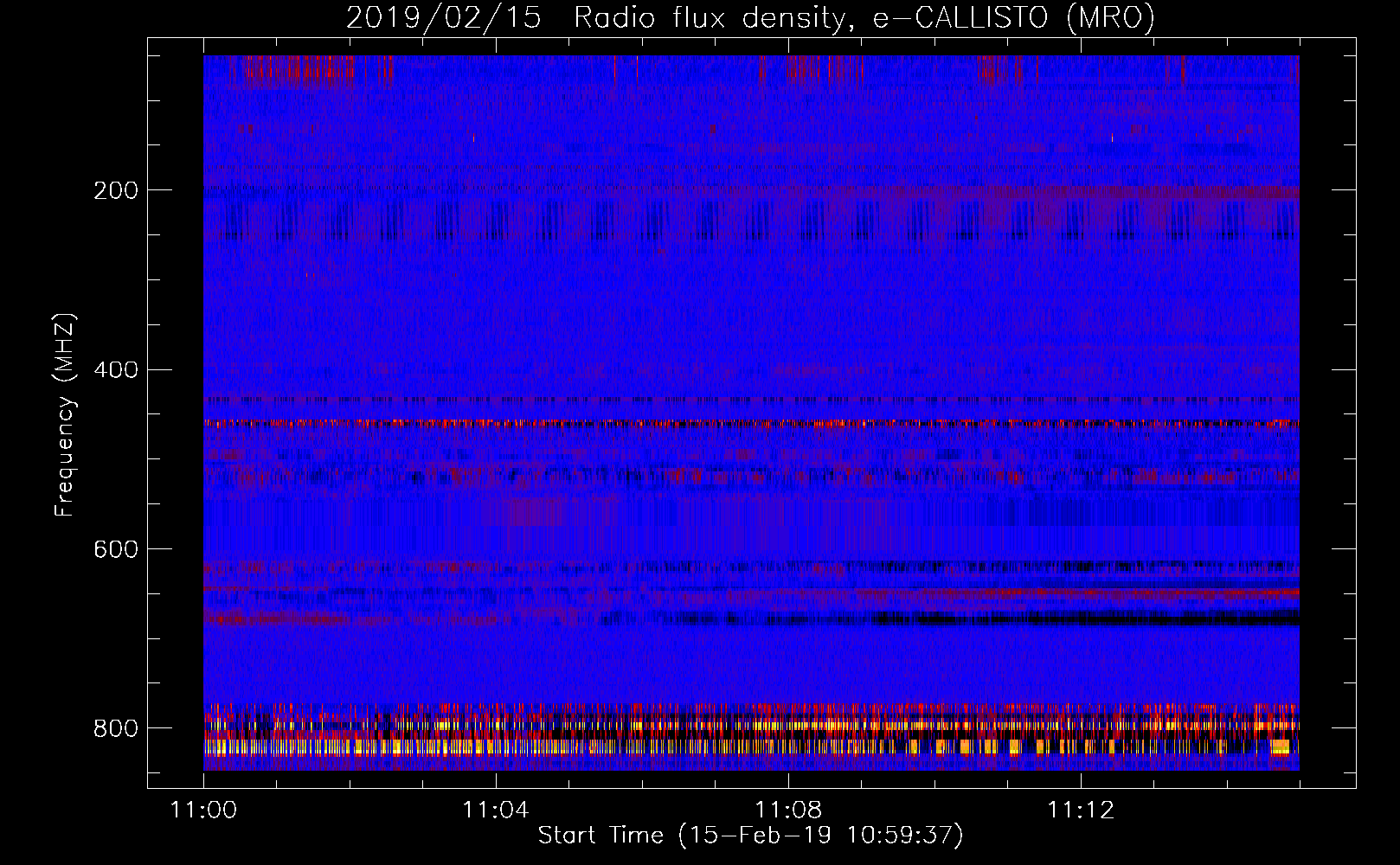
Task: Click the 400 frequency tick label
Action: click(116, 370)
